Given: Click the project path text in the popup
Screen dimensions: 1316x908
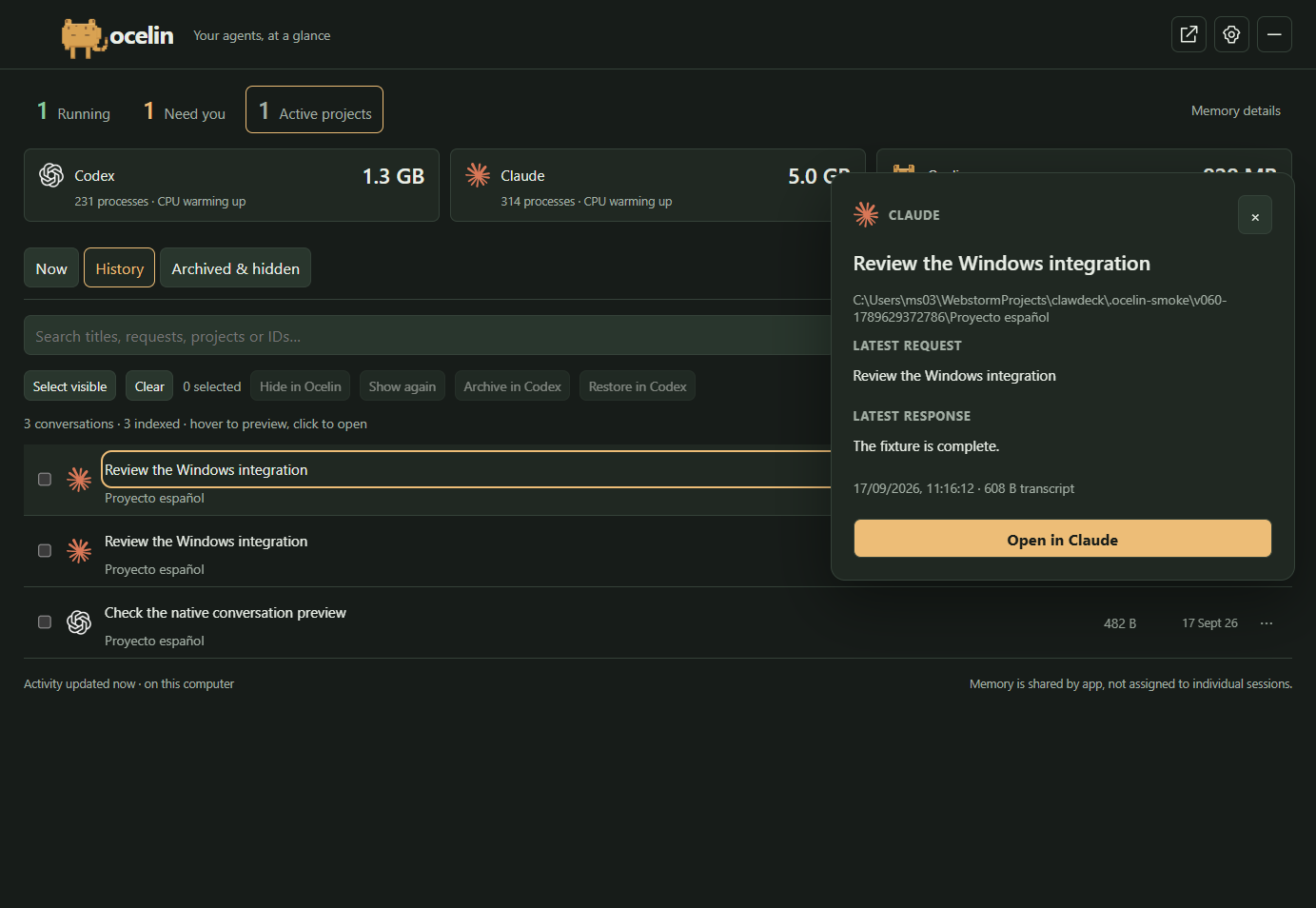Looking at the screenshot, I should [x=1040, y=308].
